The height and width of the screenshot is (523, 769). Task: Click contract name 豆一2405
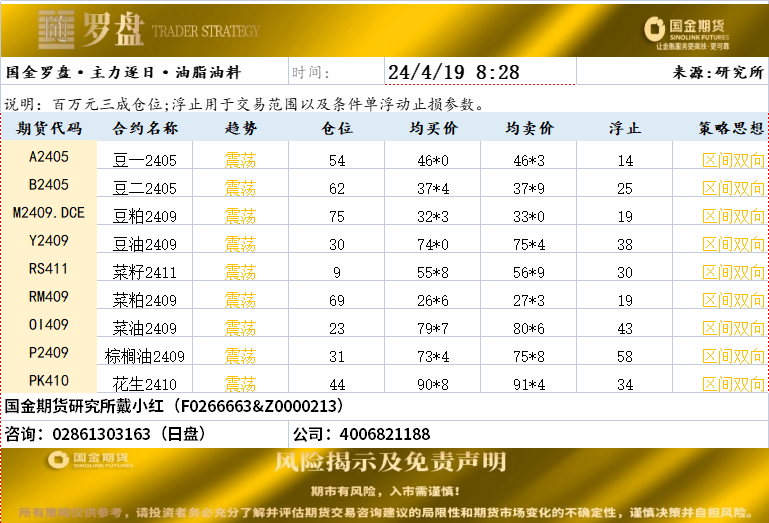[145, 160]
